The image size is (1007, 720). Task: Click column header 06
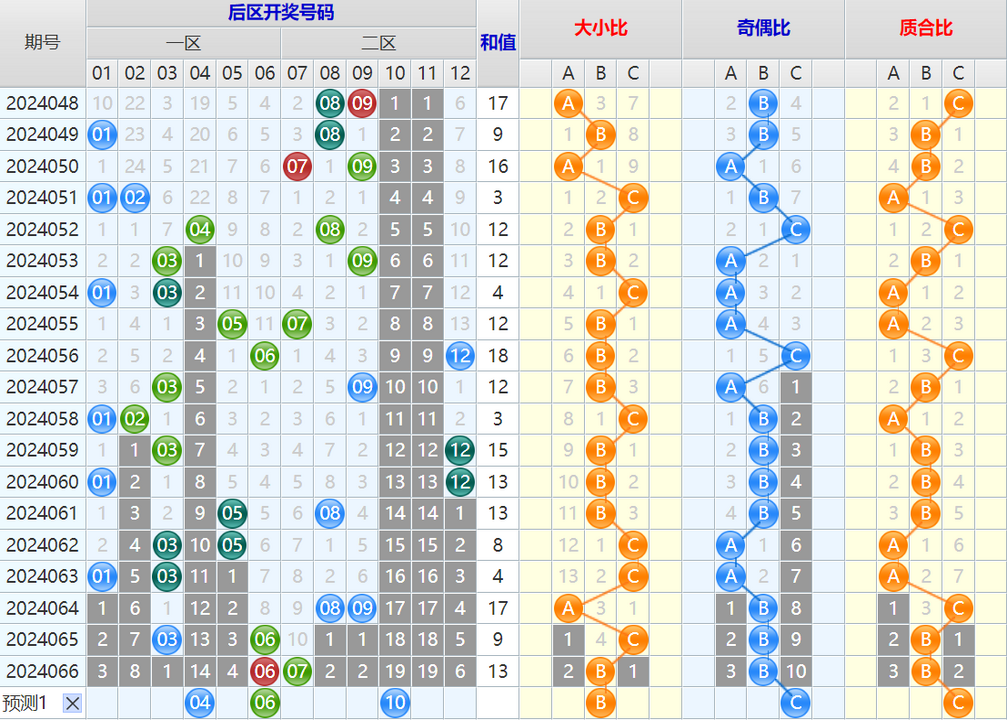265,73
